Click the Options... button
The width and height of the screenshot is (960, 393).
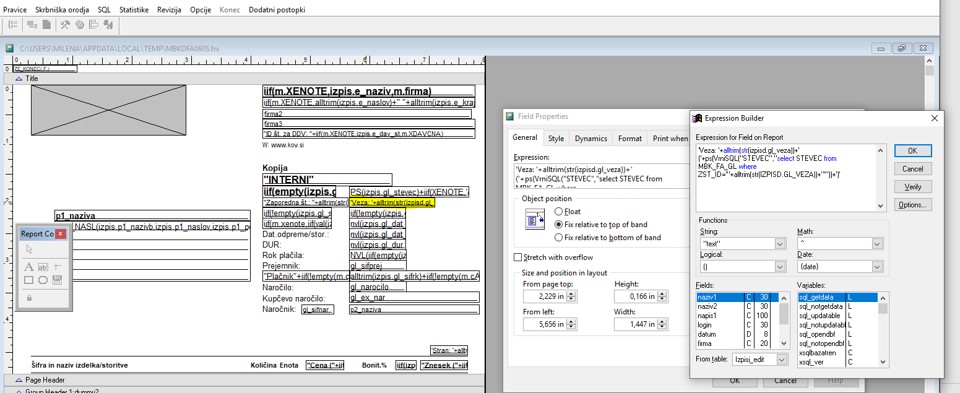point(912,205)
